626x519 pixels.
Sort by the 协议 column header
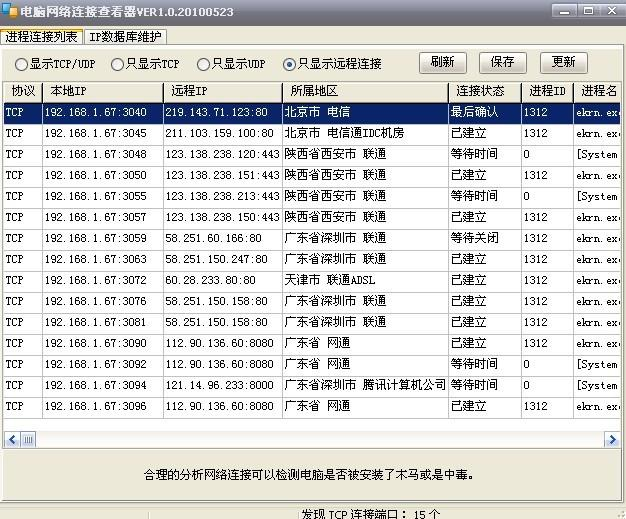[23, 91]
